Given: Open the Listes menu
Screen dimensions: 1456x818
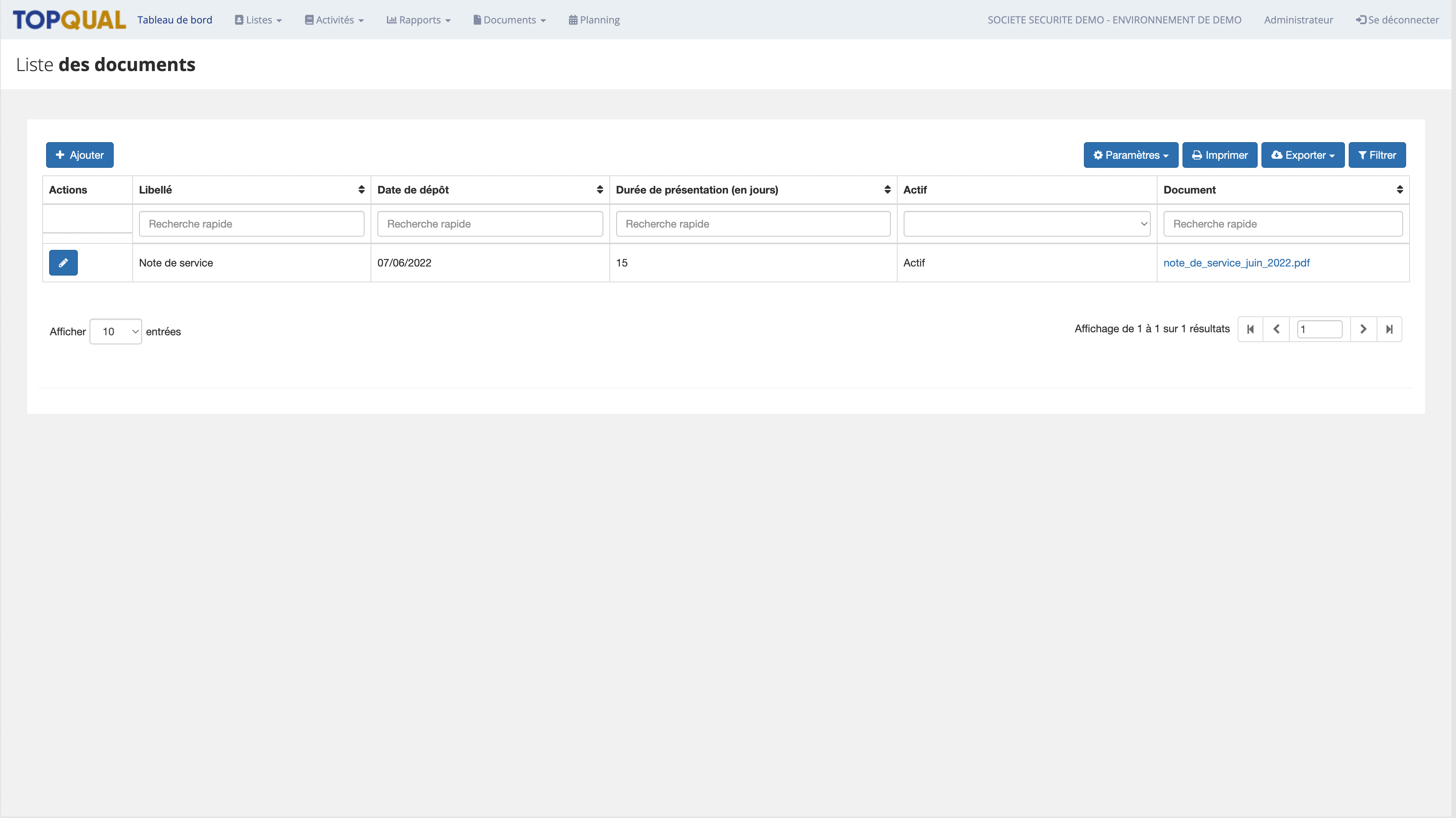Looking at the screenshot, I should click(x=258, y=20).
